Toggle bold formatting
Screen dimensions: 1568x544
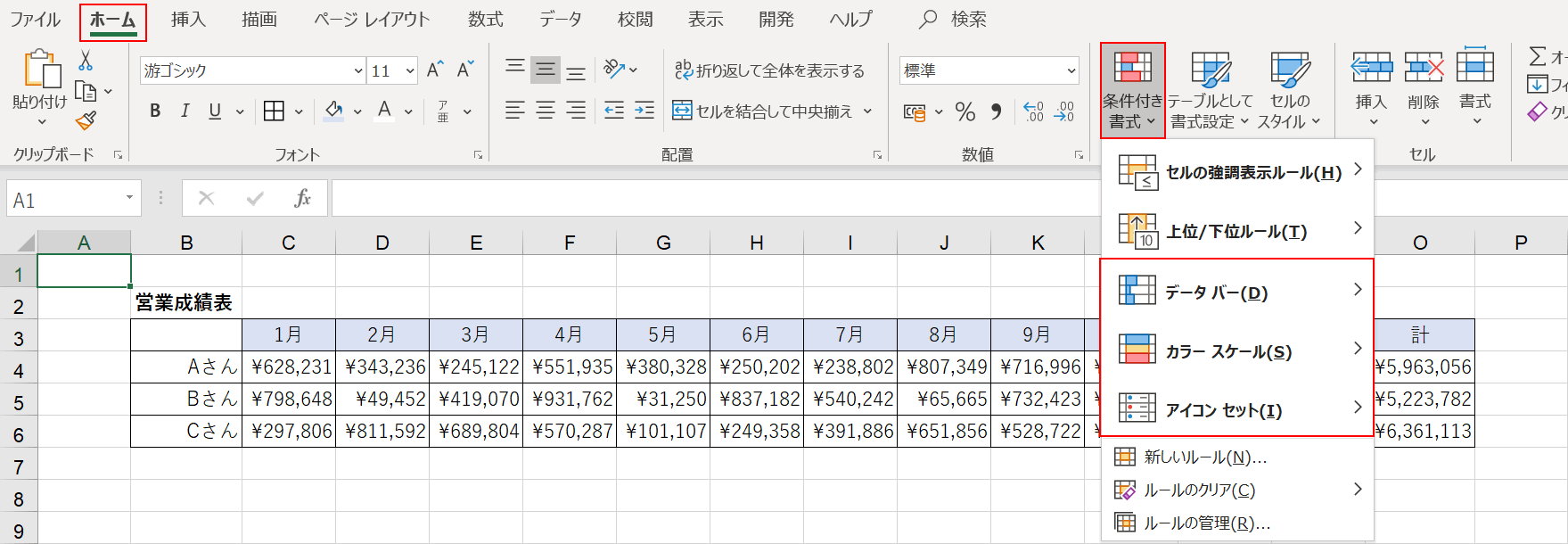[x=155, y=111]
